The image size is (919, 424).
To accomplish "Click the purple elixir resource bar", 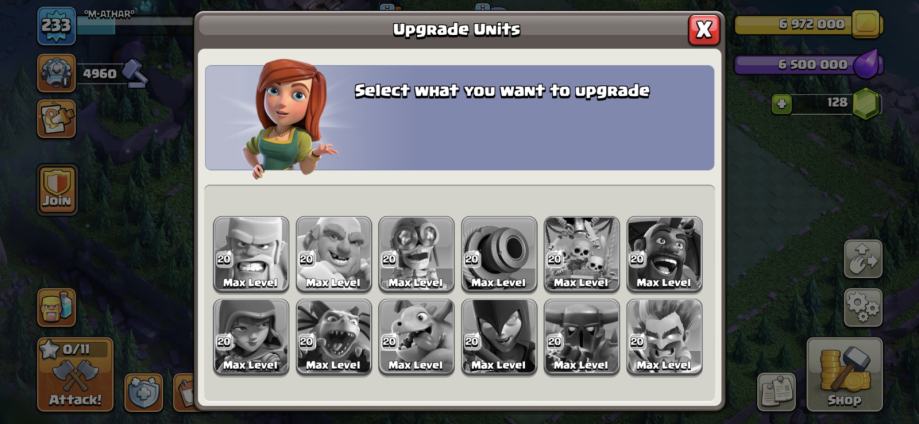I will pyautogui.click(x=806, y=64).
